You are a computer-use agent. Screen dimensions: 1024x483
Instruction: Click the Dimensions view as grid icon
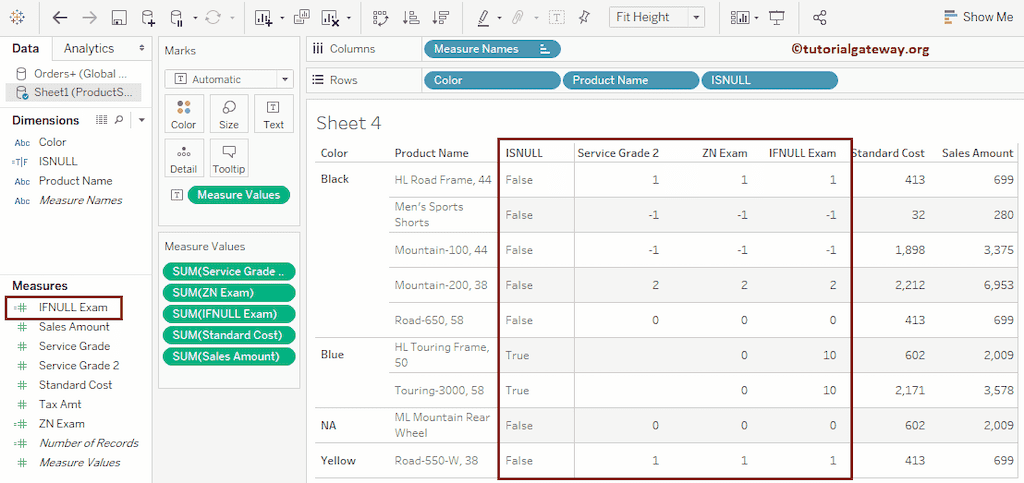tap(101, 120)
